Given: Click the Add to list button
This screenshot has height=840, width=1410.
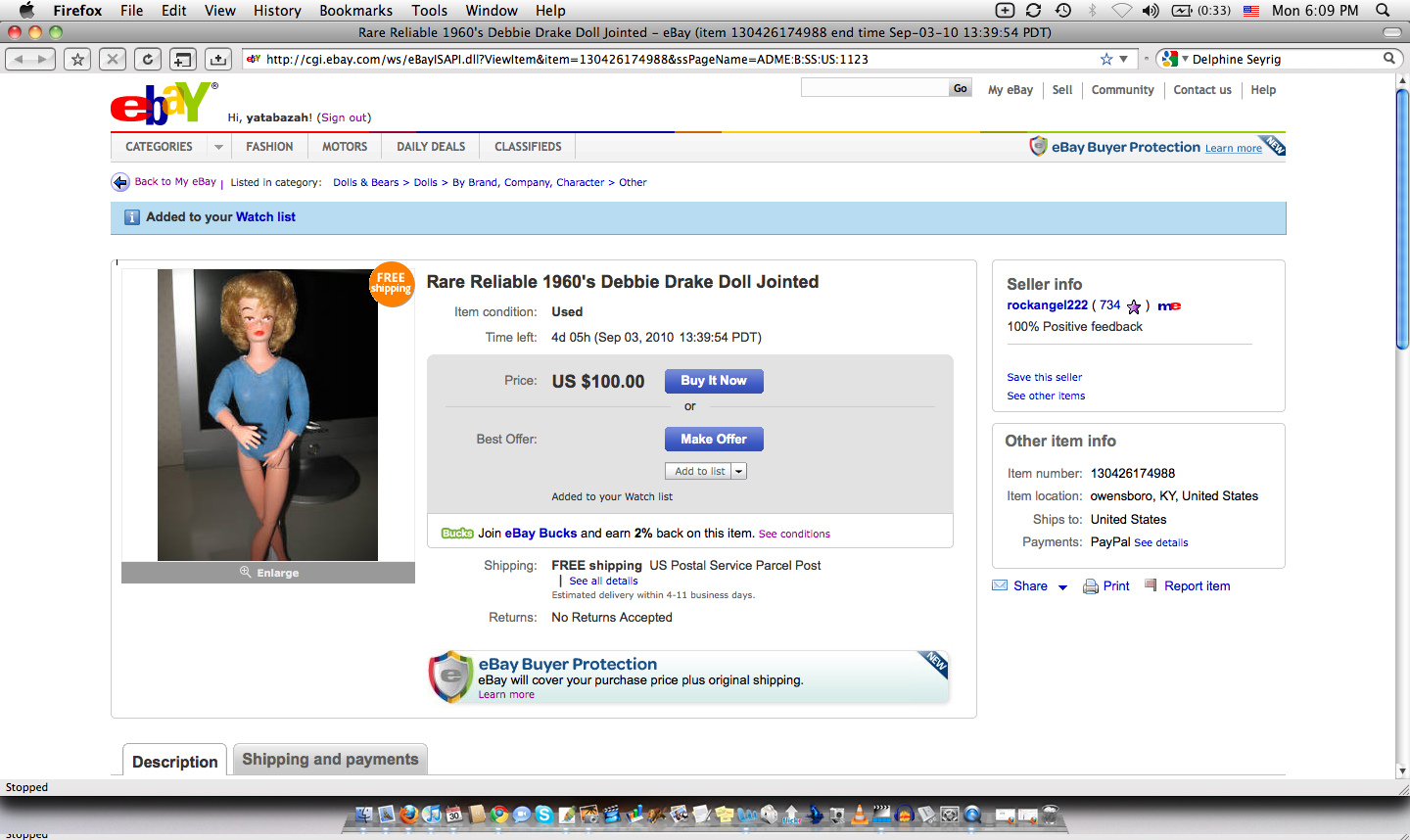Looking at the screenshot, I should [x=699, y=471].
